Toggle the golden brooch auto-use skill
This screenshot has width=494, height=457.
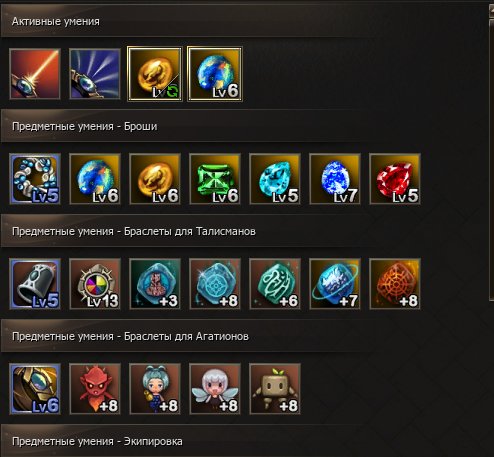coord(155,74)
